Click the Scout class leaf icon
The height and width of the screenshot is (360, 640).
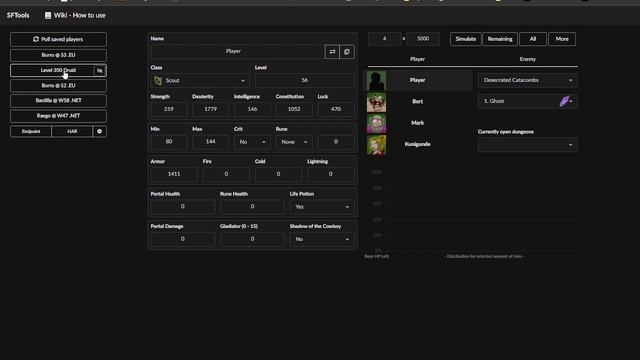click(x=158, y=80)
